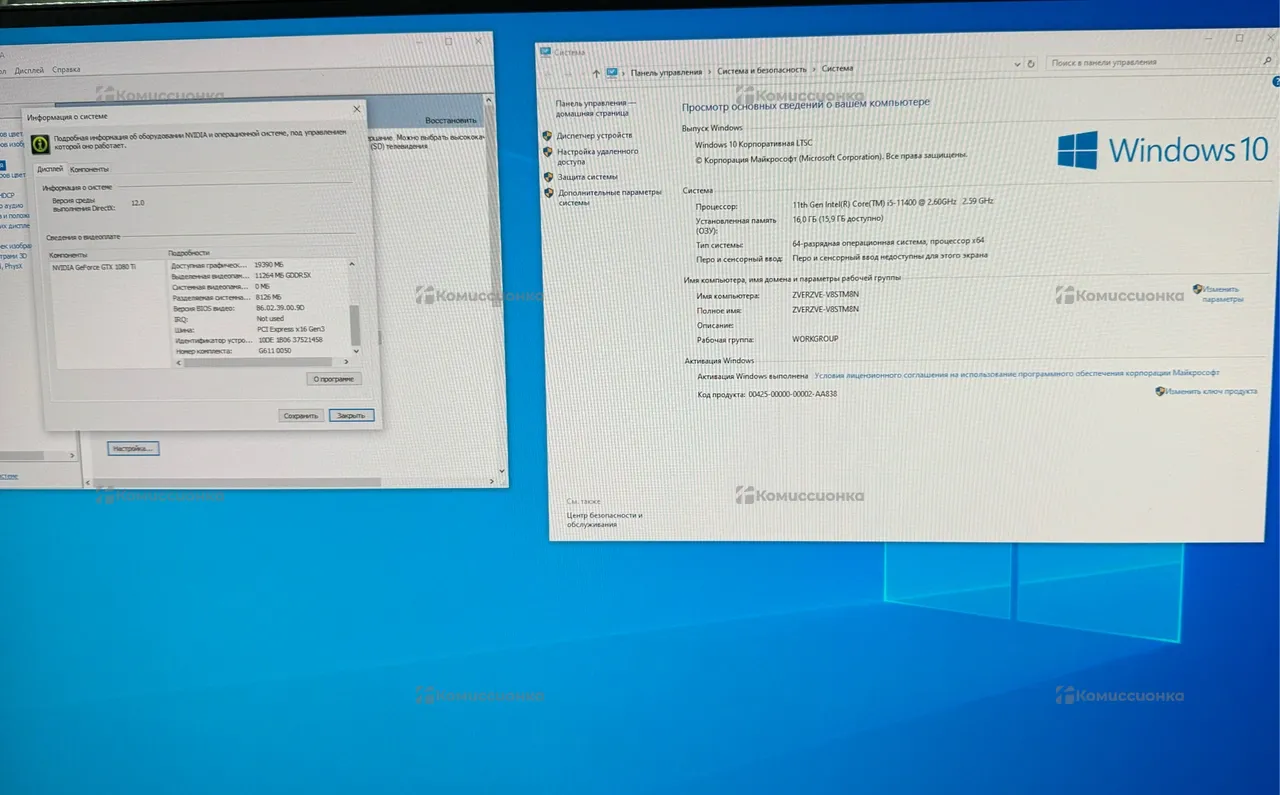The height and width of the screenshot is (795, 1280).
Task: Click shield icon beside Дополнительные параметры системы
Action: [x=548, y=192]
